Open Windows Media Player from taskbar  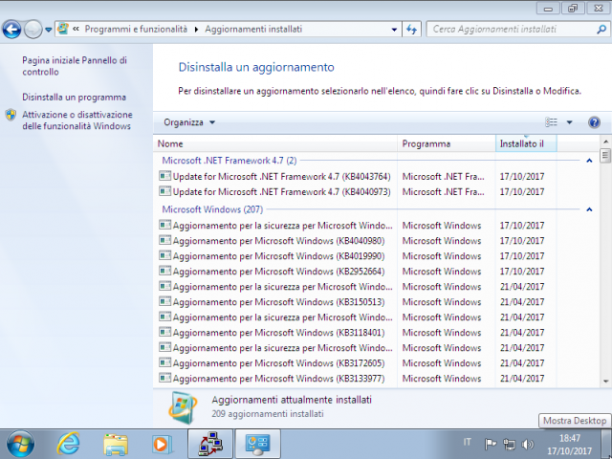[162, 444]
